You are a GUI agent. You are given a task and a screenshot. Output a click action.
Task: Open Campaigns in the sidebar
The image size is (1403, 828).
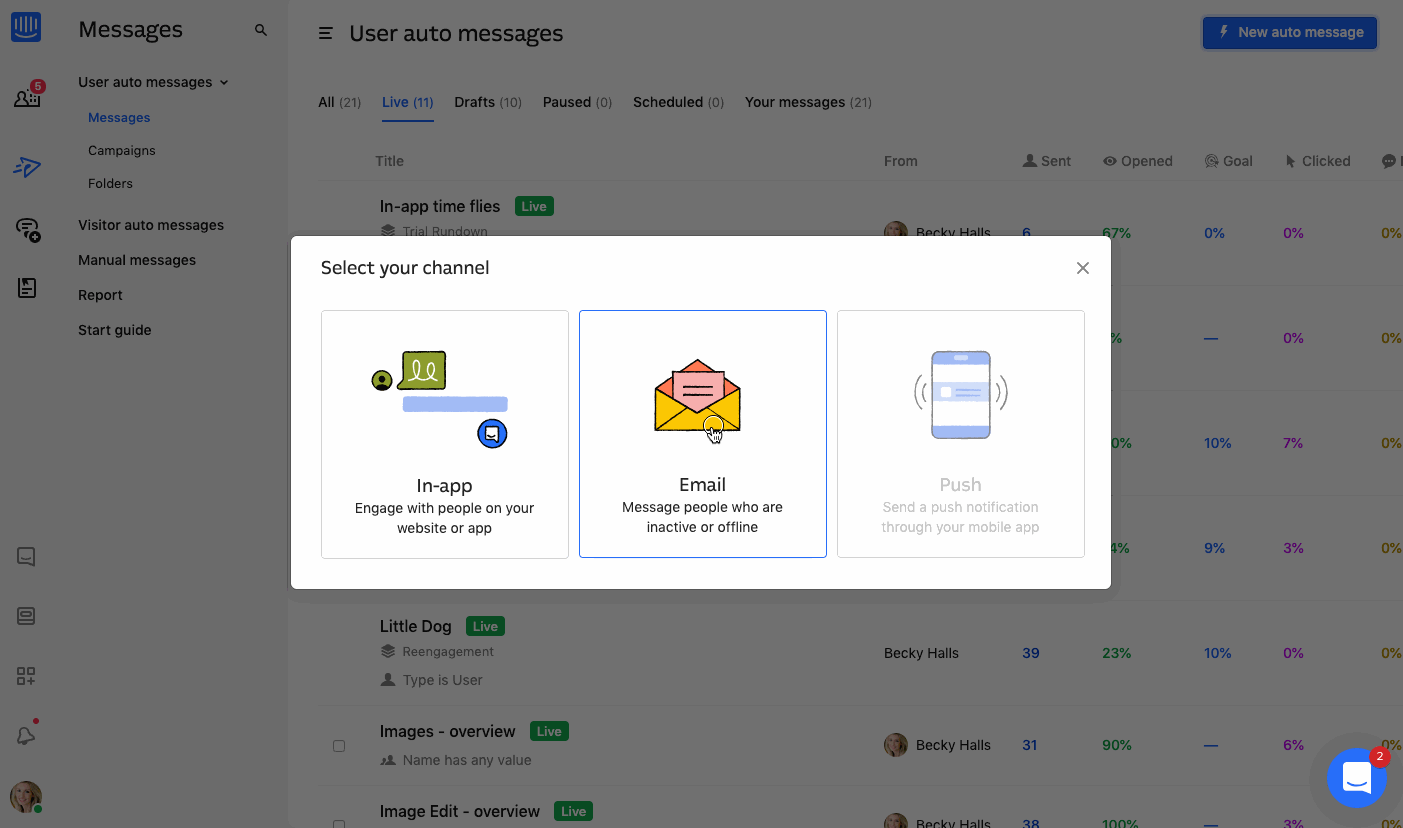pyautogui.click(x=122, y=150)
